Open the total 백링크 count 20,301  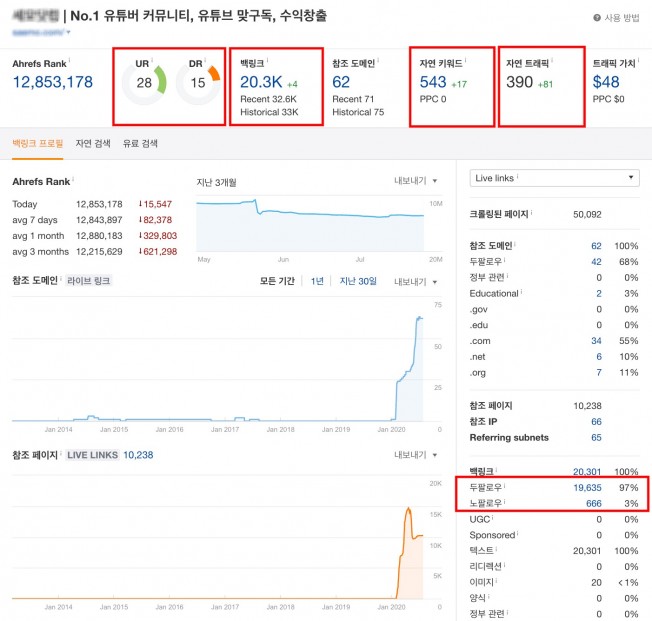(x=587, y=471)
